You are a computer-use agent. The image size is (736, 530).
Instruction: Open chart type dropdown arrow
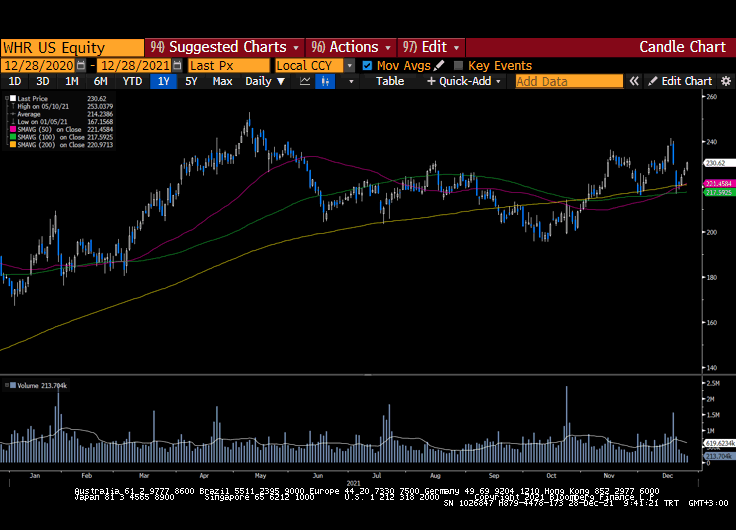[351, 81]
